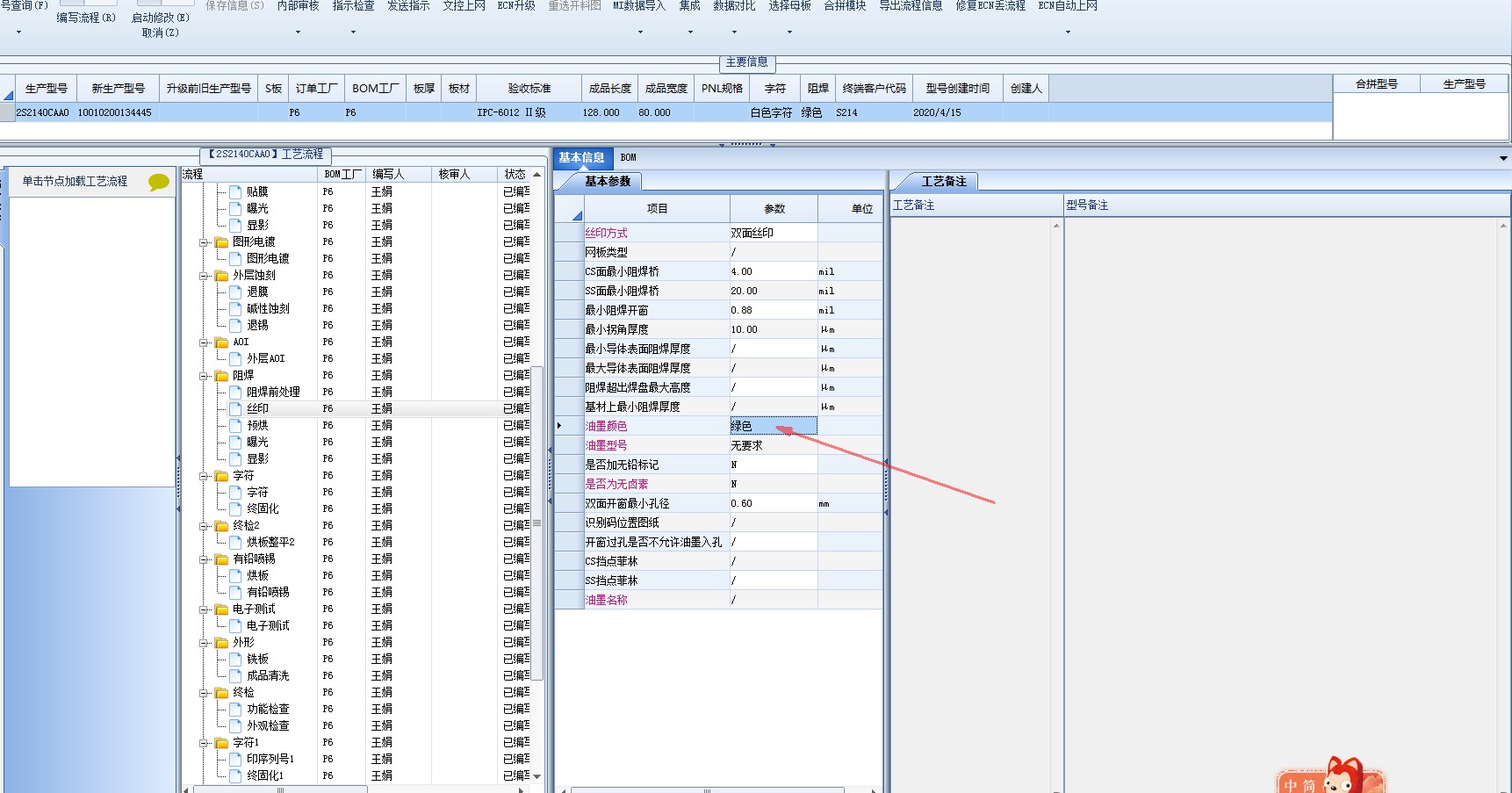Click the yellow speech bubble icon
This screenshot has width=1512, height=793.
click(159, 182)
